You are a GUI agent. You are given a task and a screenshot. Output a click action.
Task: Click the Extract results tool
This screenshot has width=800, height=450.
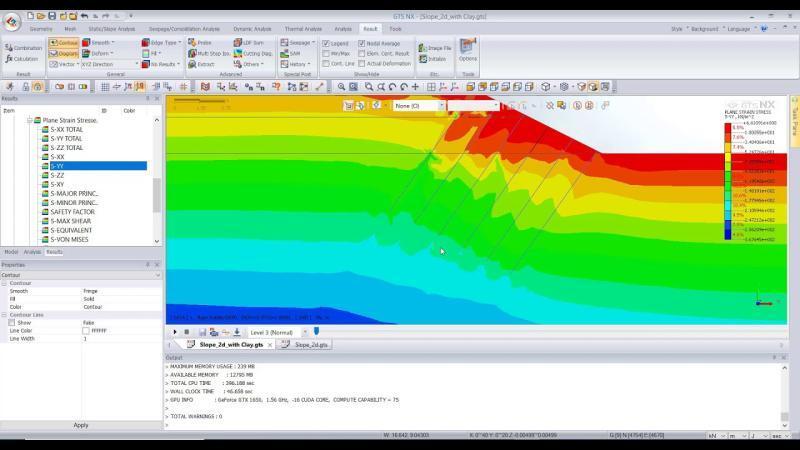[201, 64]
